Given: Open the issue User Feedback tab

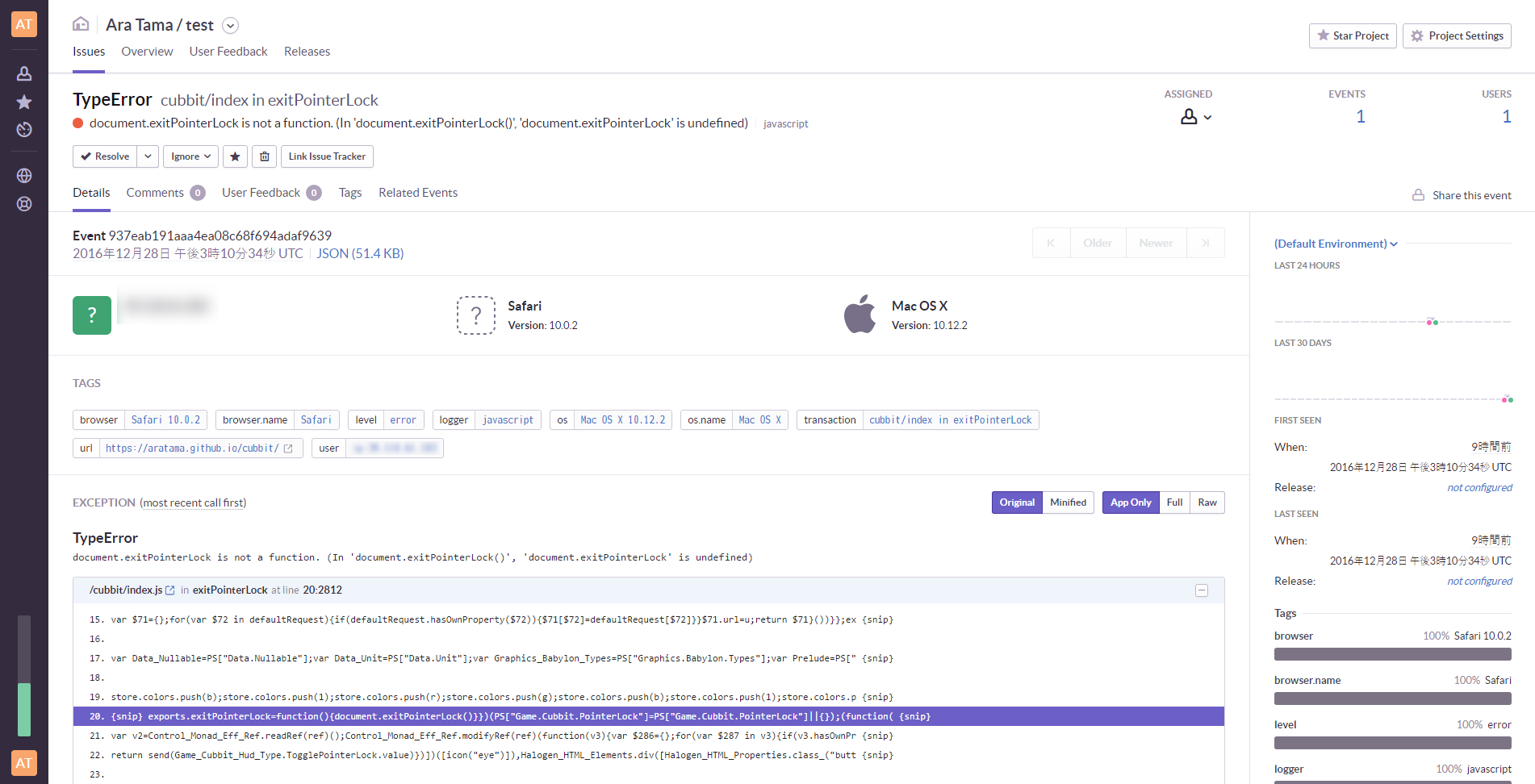Looking at the screenshot, I should (x=271, y=193).
